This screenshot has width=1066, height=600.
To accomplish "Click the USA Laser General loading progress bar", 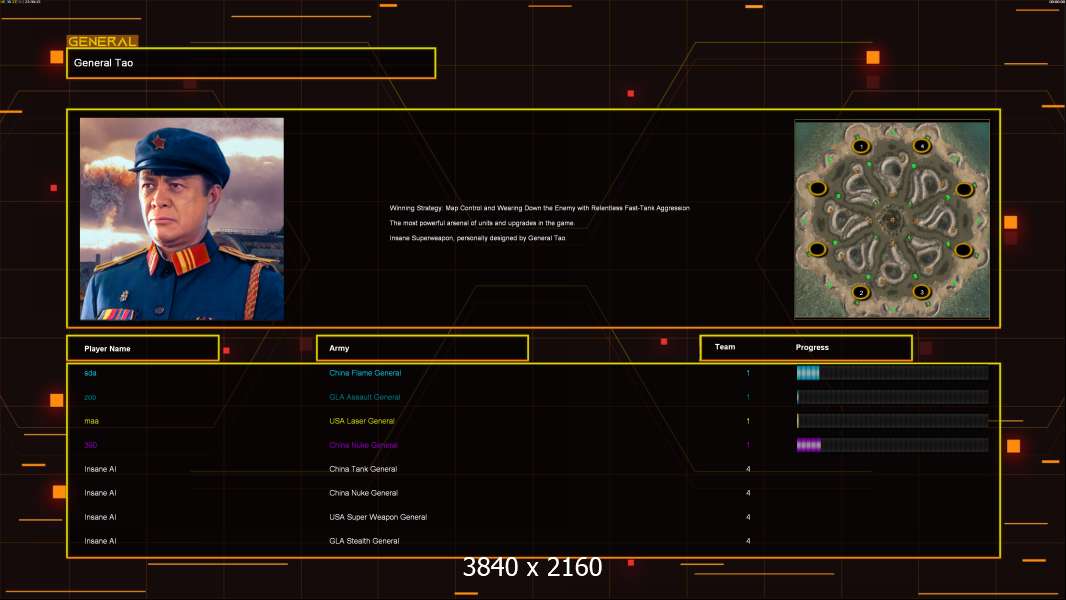I will coord(892,421).
